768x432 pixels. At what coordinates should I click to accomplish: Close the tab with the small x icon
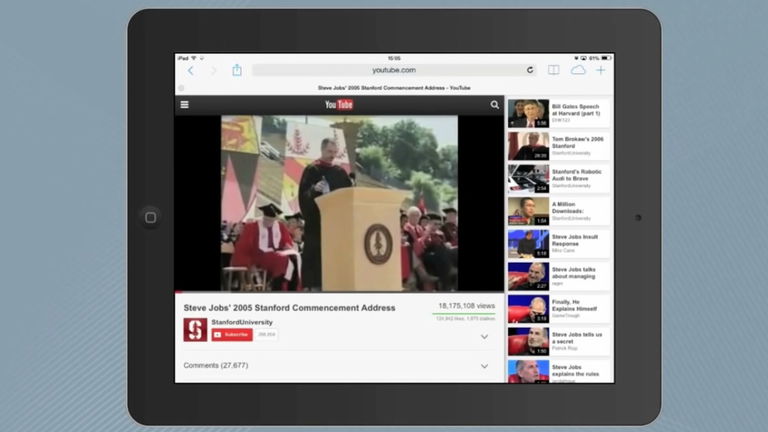pyautogui.click(x=181, y=88)
